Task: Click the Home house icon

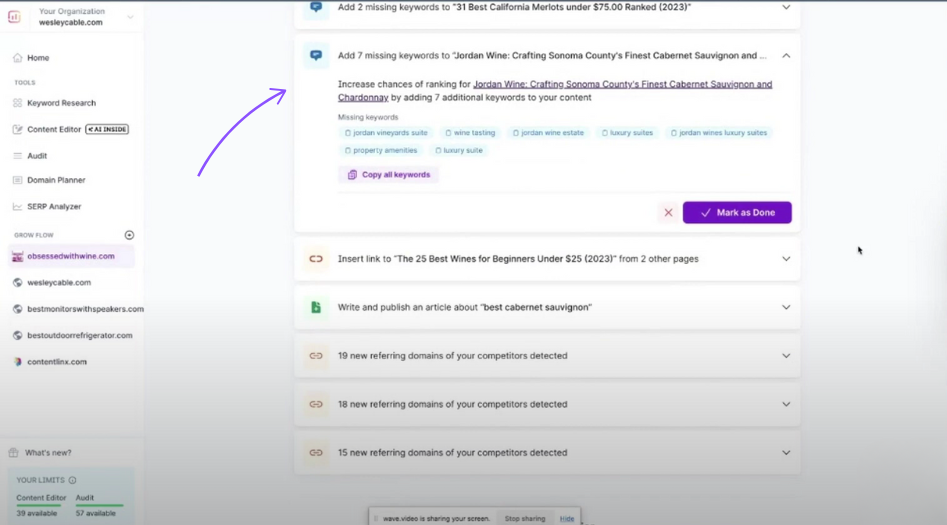Action: click(x=18, y=58)
